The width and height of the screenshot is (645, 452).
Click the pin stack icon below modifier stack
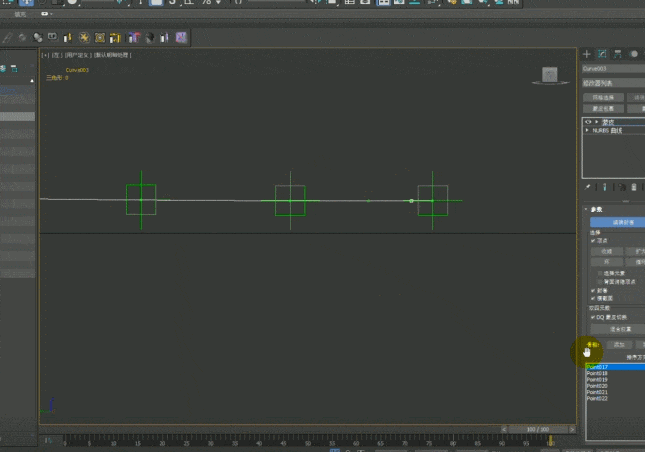(x=587, y=187)
